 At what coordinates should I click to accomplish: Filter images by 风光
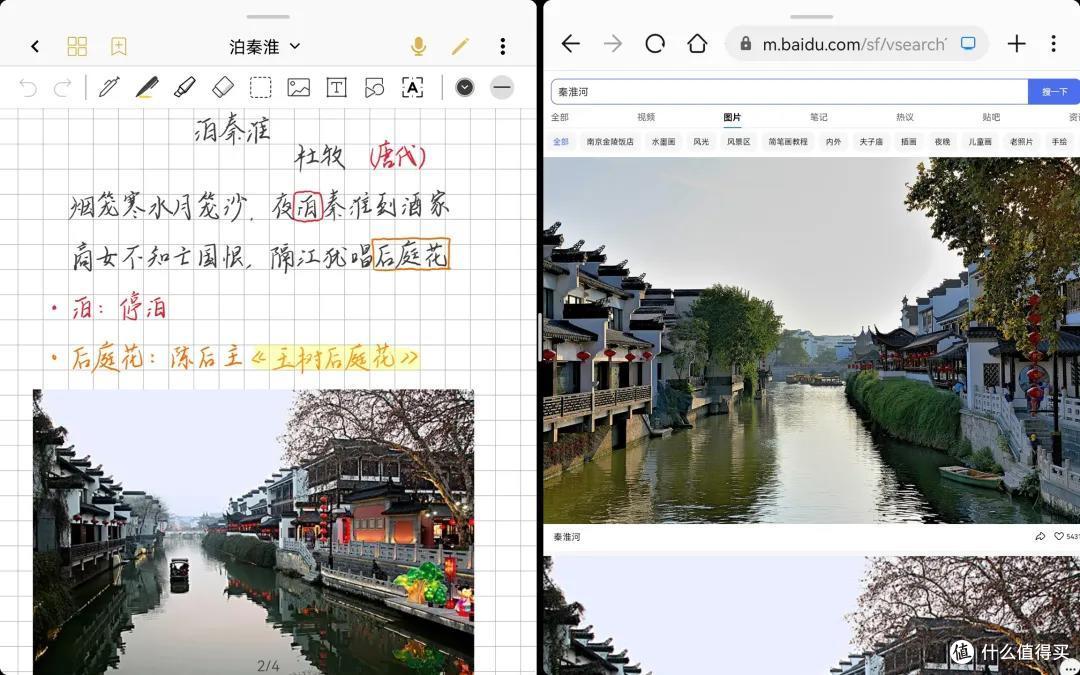point(701,142)
